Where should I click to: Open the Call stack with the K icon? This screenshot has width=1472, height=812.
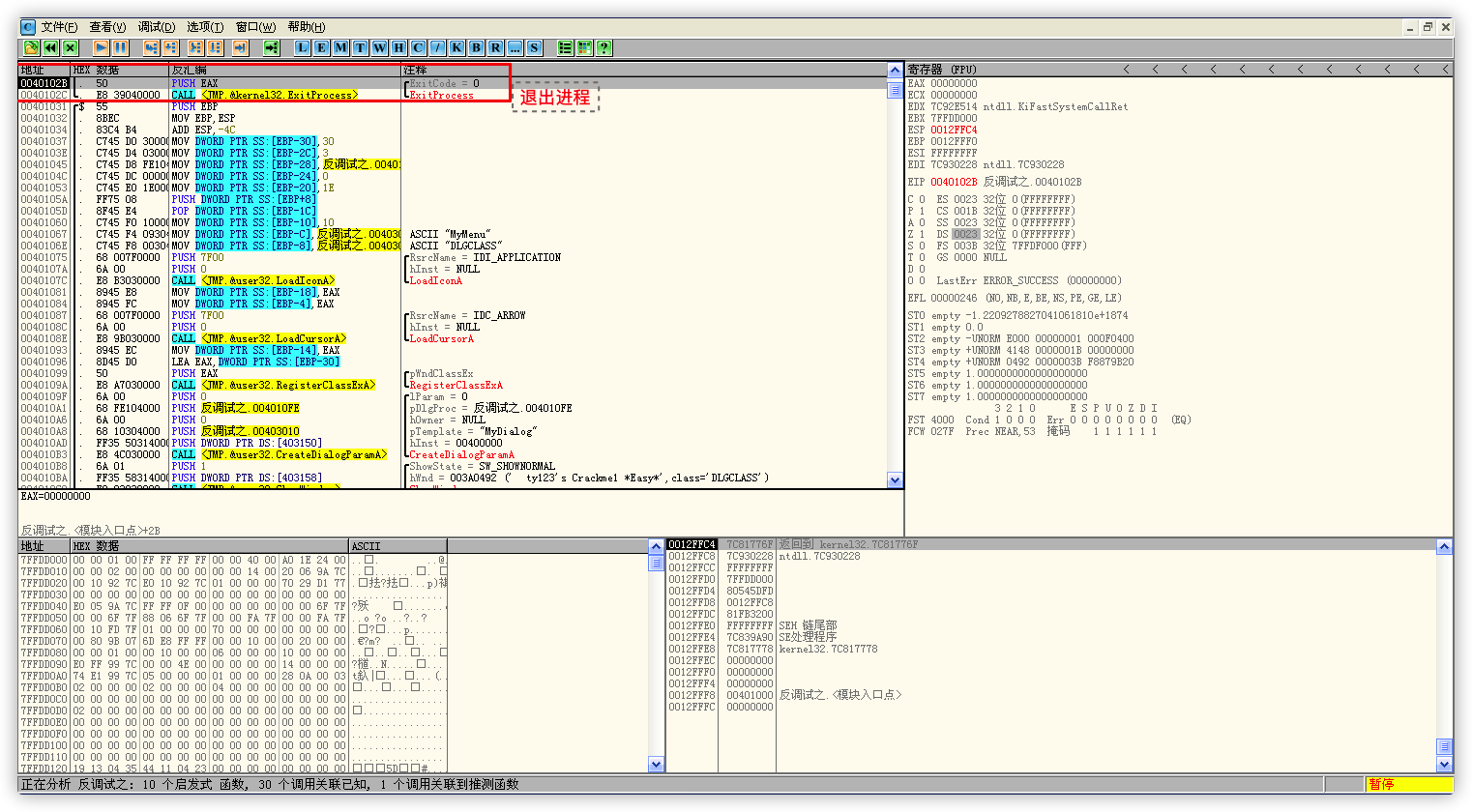456,47
